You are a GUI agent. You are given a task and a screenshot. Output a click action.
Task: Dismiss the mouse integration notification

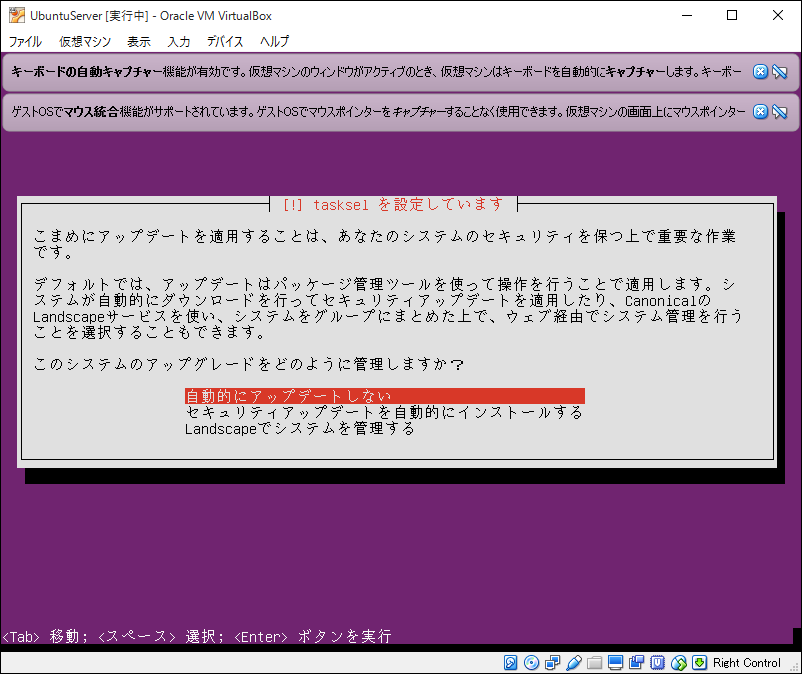click(x=760, y=111)
